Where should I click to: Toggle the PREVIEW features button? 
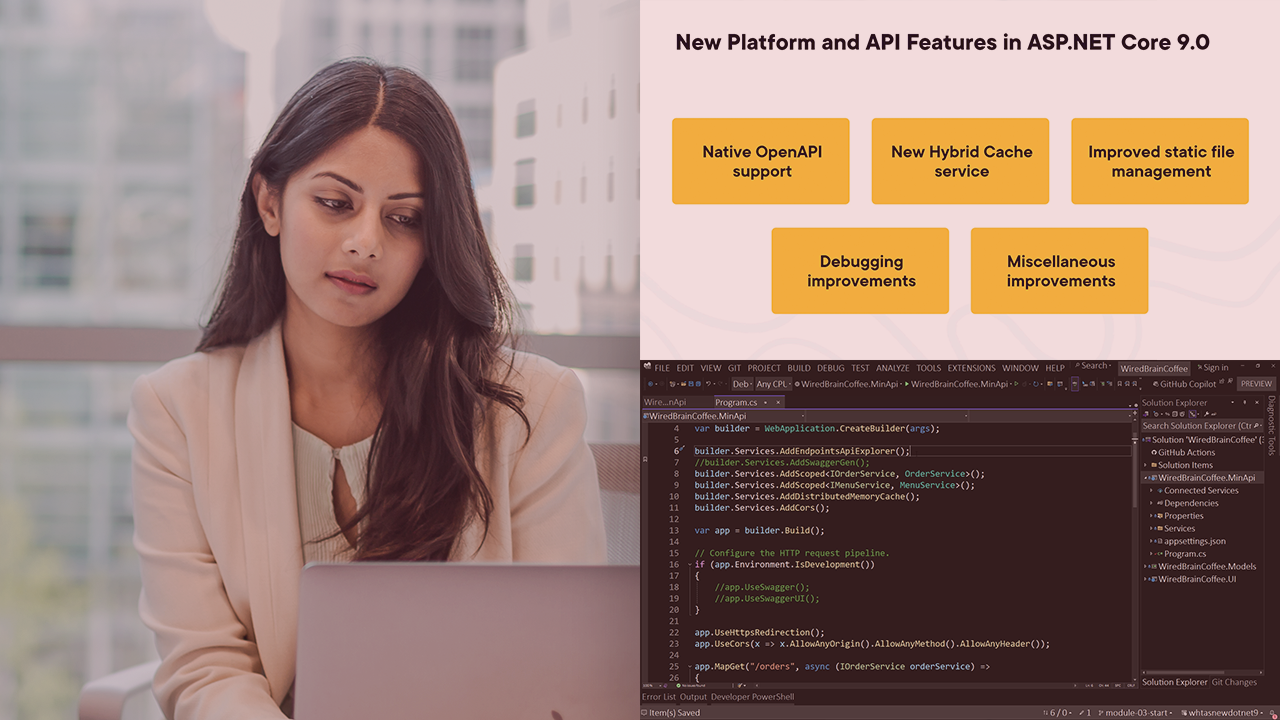tap(1256, 384)
